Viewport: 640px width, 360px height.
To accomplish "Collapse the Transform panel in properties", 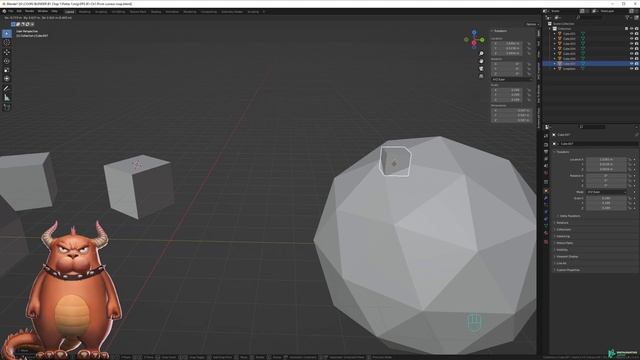I will 563,152.
